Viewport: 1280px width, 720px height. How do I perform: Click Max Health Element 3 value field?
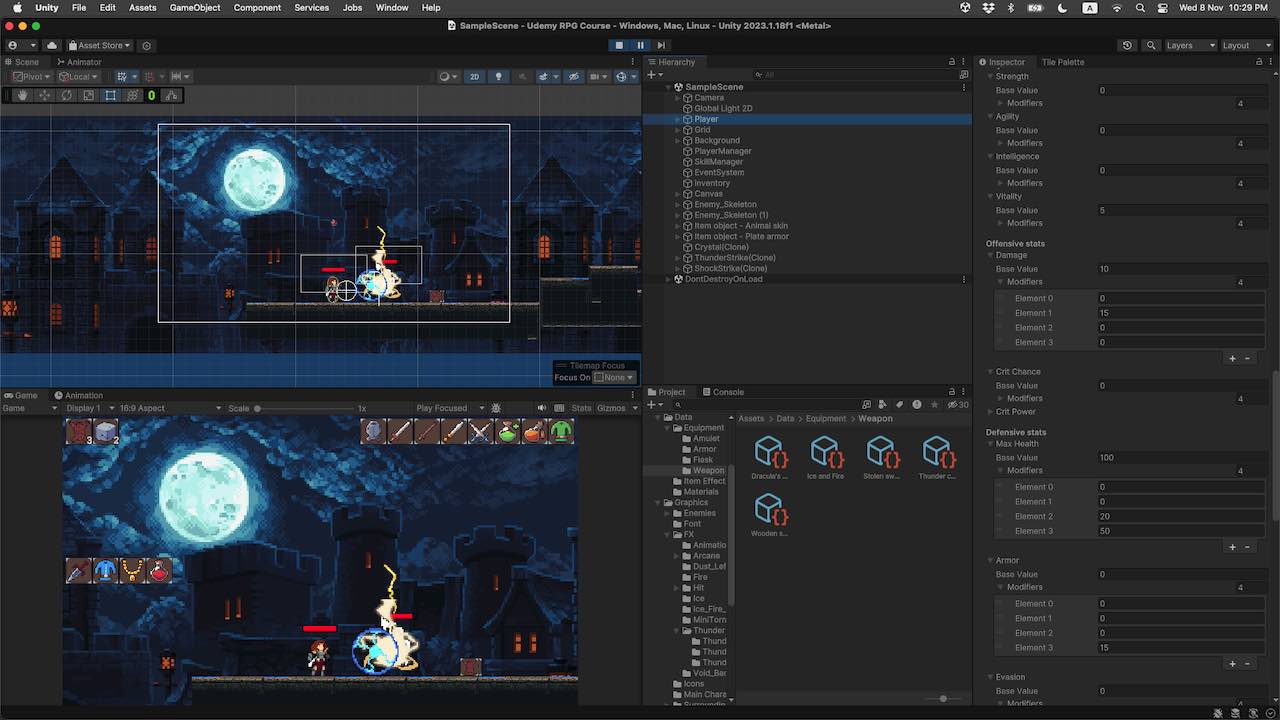click(1182, 531)
